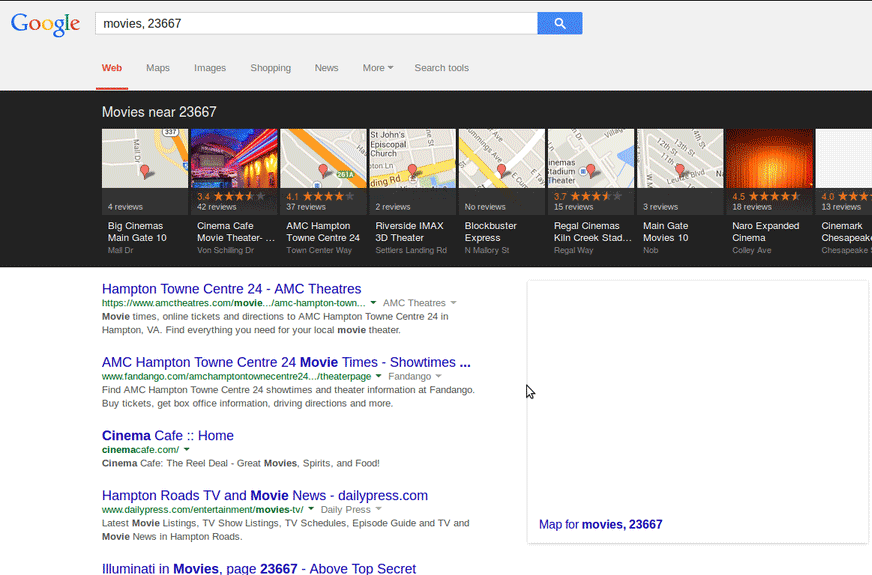Image resolution: width=872 pixels, height=575 pixels.
Task: Click the 42 reviews text for Cinema Cafe
Action: pyautogui.click(x=216, y=207)
